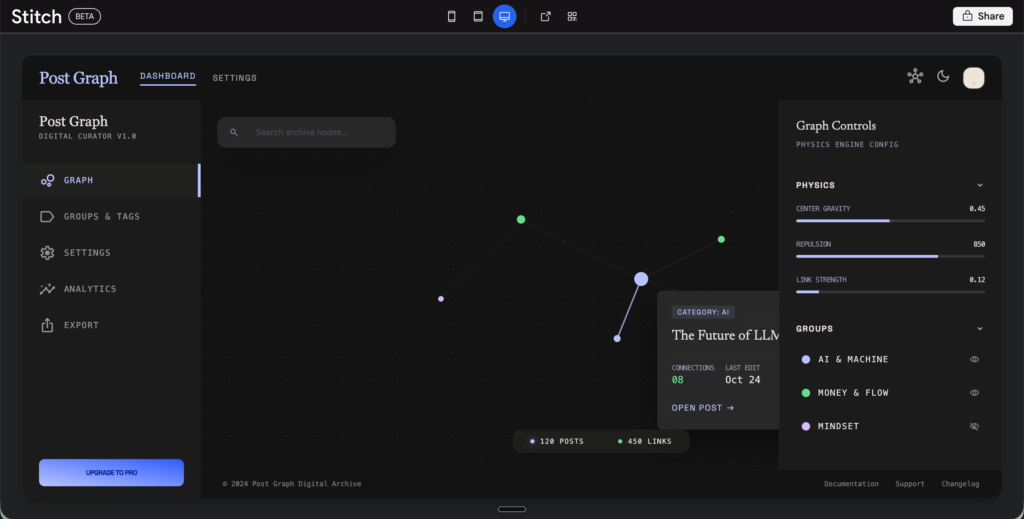Screen dimensions: 1024x519
Task: Click the Open Post link
Action: click(x=703, y=408)
